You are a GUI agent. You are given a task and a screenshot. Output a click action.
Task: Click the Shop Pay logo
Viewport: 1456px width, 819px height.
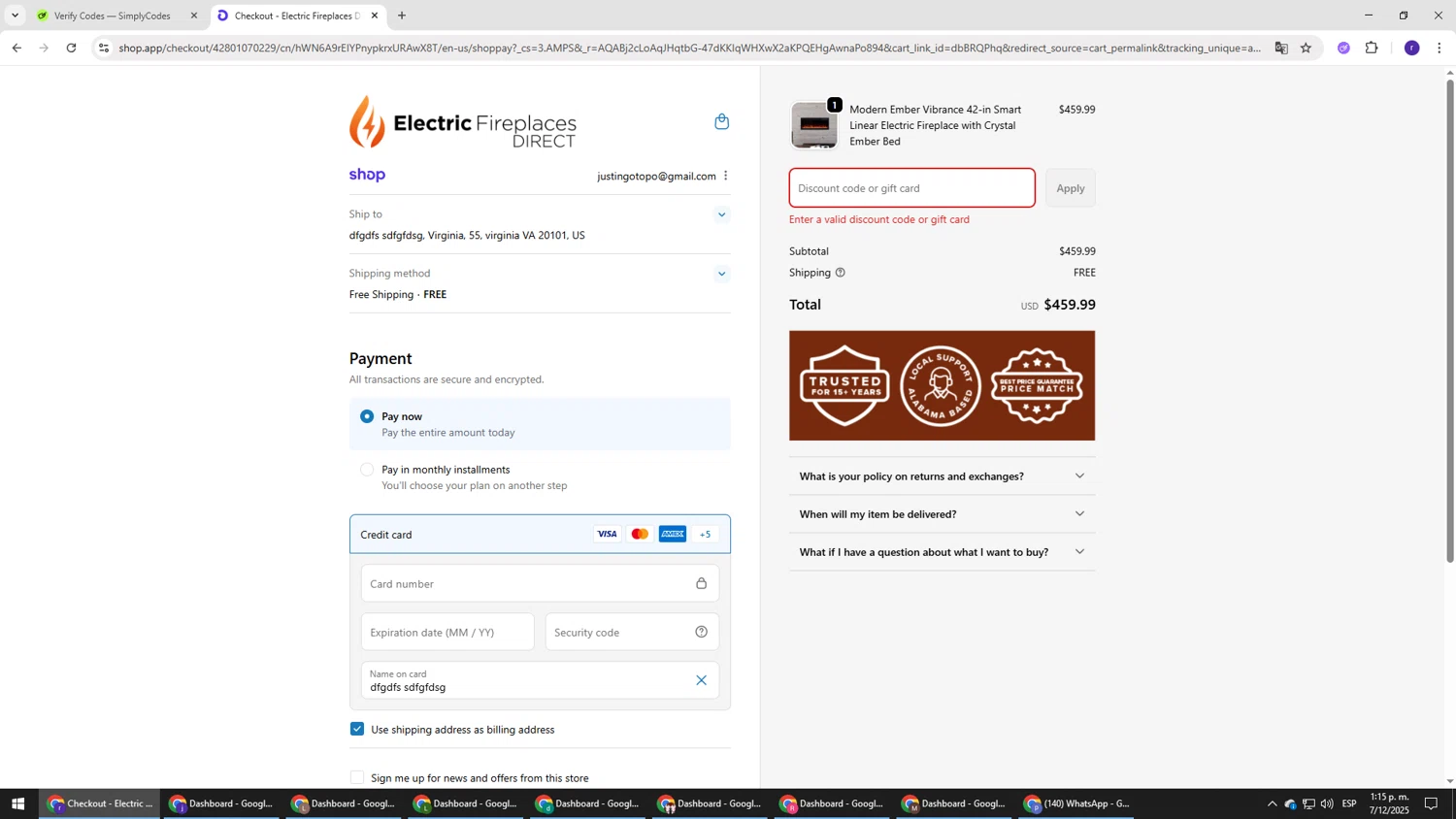click(367, 175)
